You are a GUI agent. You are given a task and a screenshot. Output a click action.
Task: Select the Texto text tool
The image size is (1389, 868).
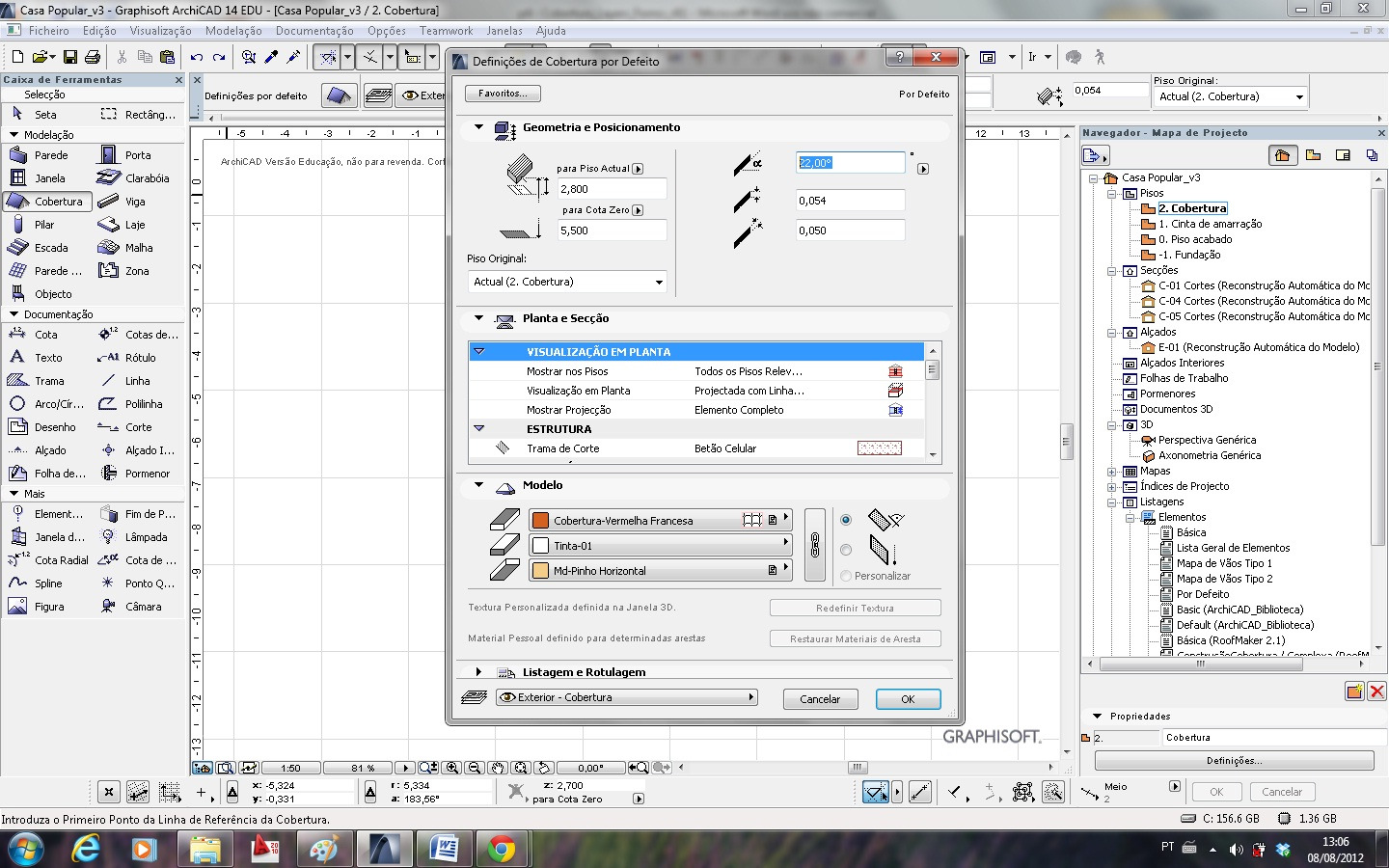point(47,357)
